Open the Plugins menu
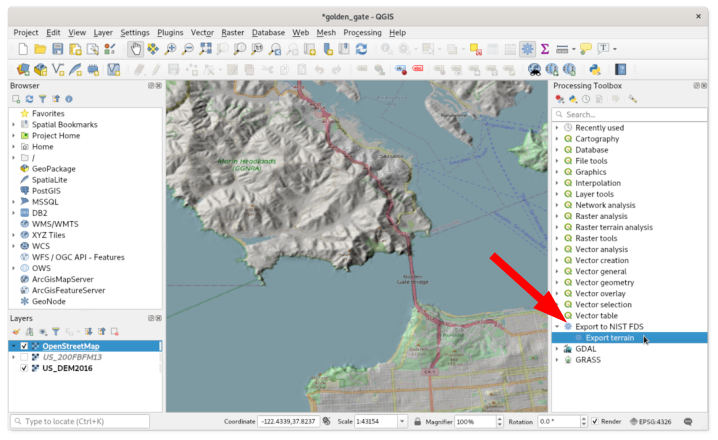This screenshot has width=718, height=440. [x=170, y=33]
